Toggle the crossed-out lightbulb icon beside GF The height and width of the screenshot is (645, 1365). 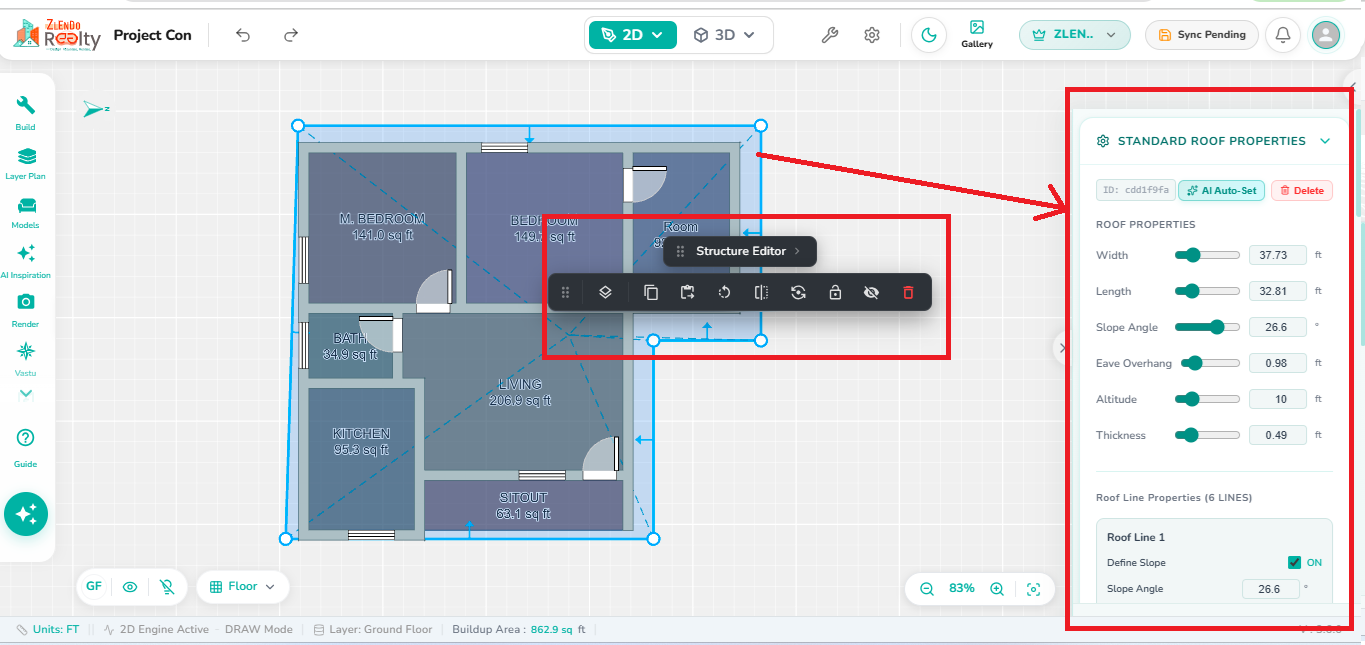coord(167,587)
